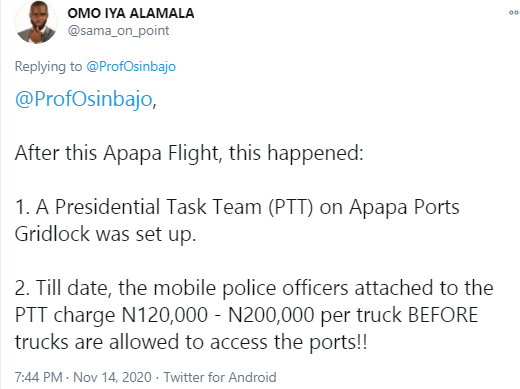Select the @ProfOsinbajo mention in tweet body

(x=84, y=99)
